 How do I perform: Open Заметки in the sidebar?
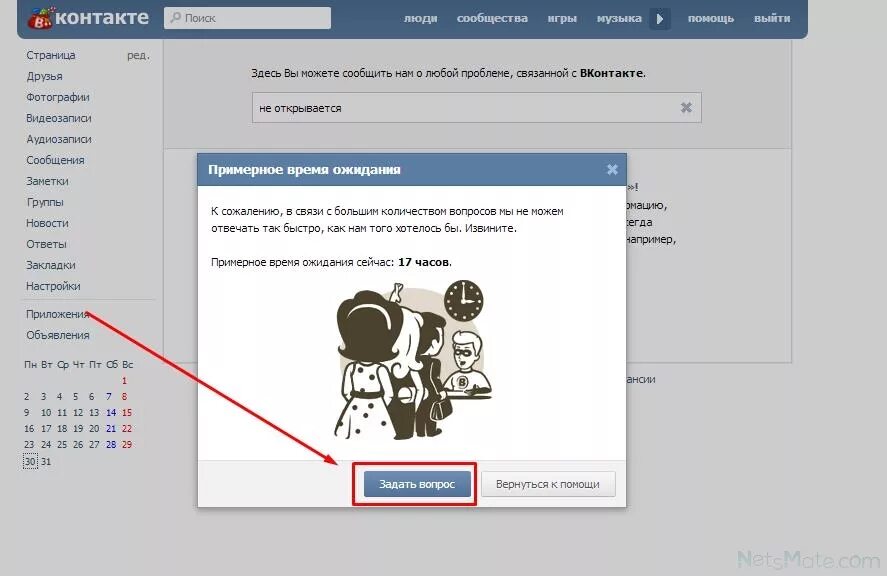click(x=47, y=180)
